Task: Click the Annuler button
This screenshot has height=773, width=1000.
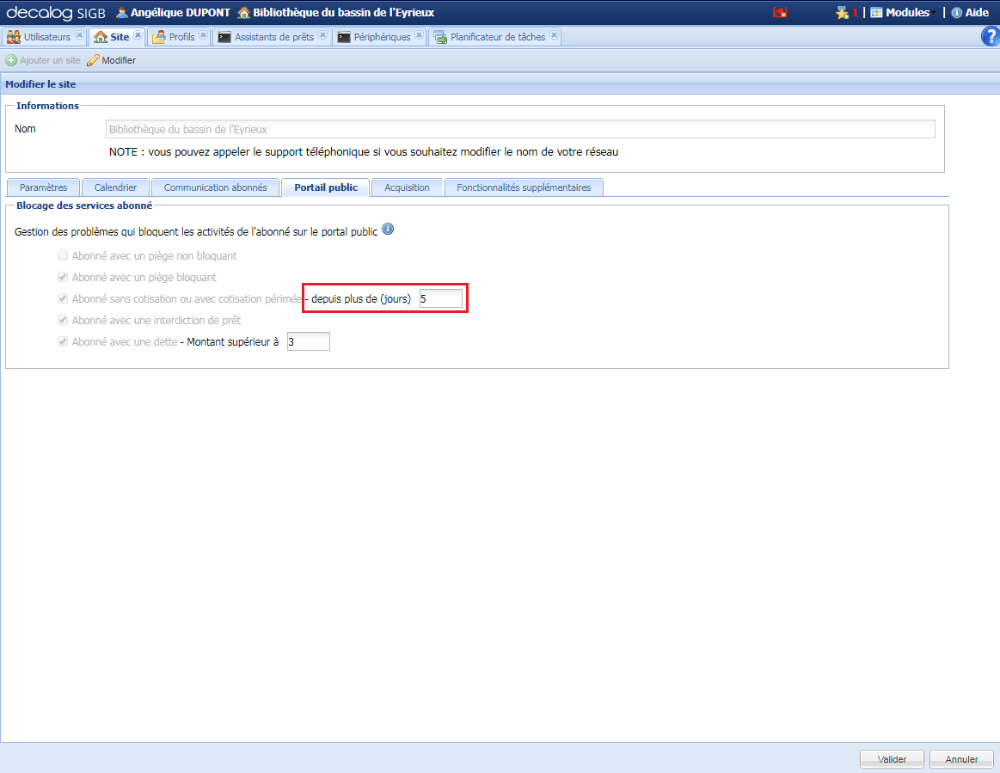Action: click(960, 758)
